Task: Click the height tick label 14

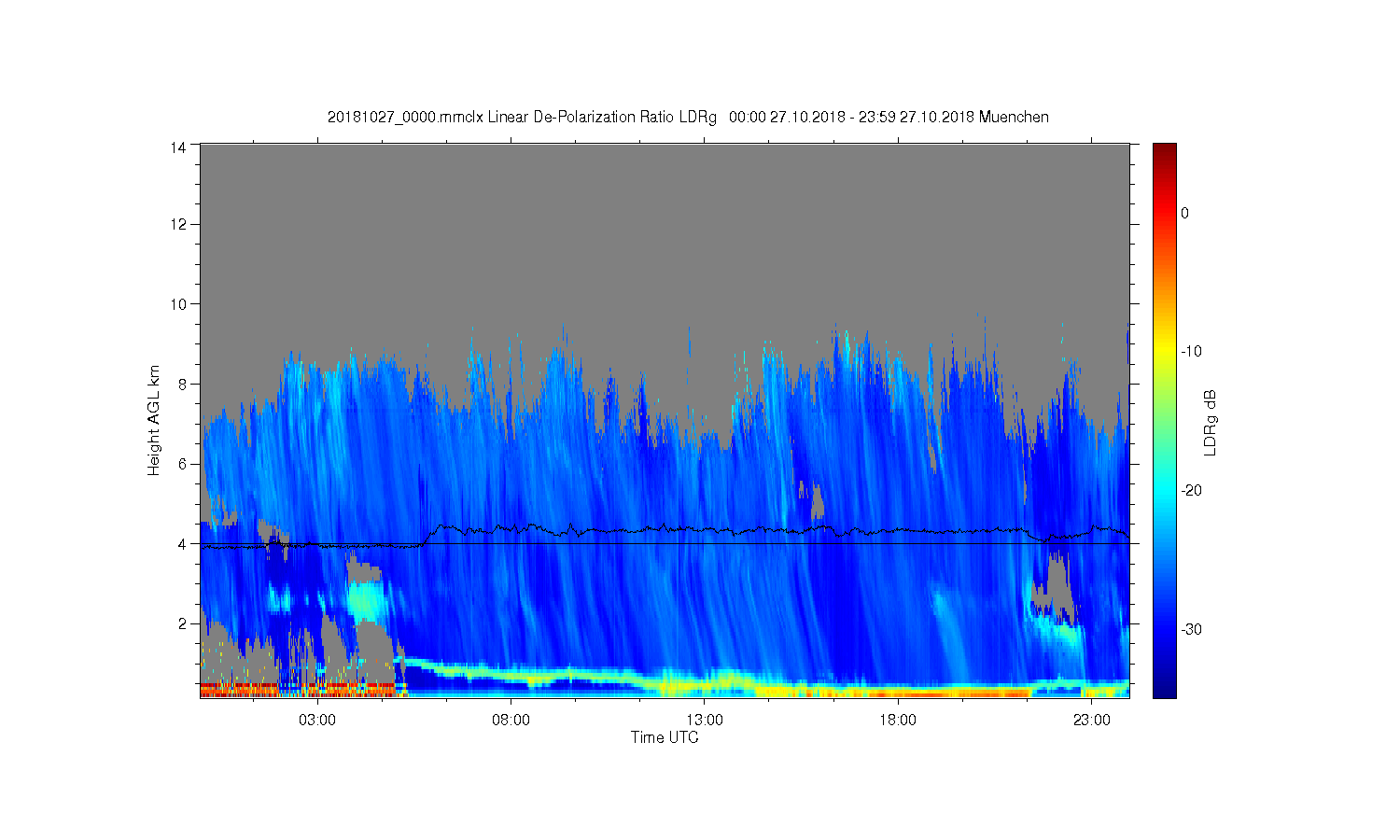Action: point(178,147)
